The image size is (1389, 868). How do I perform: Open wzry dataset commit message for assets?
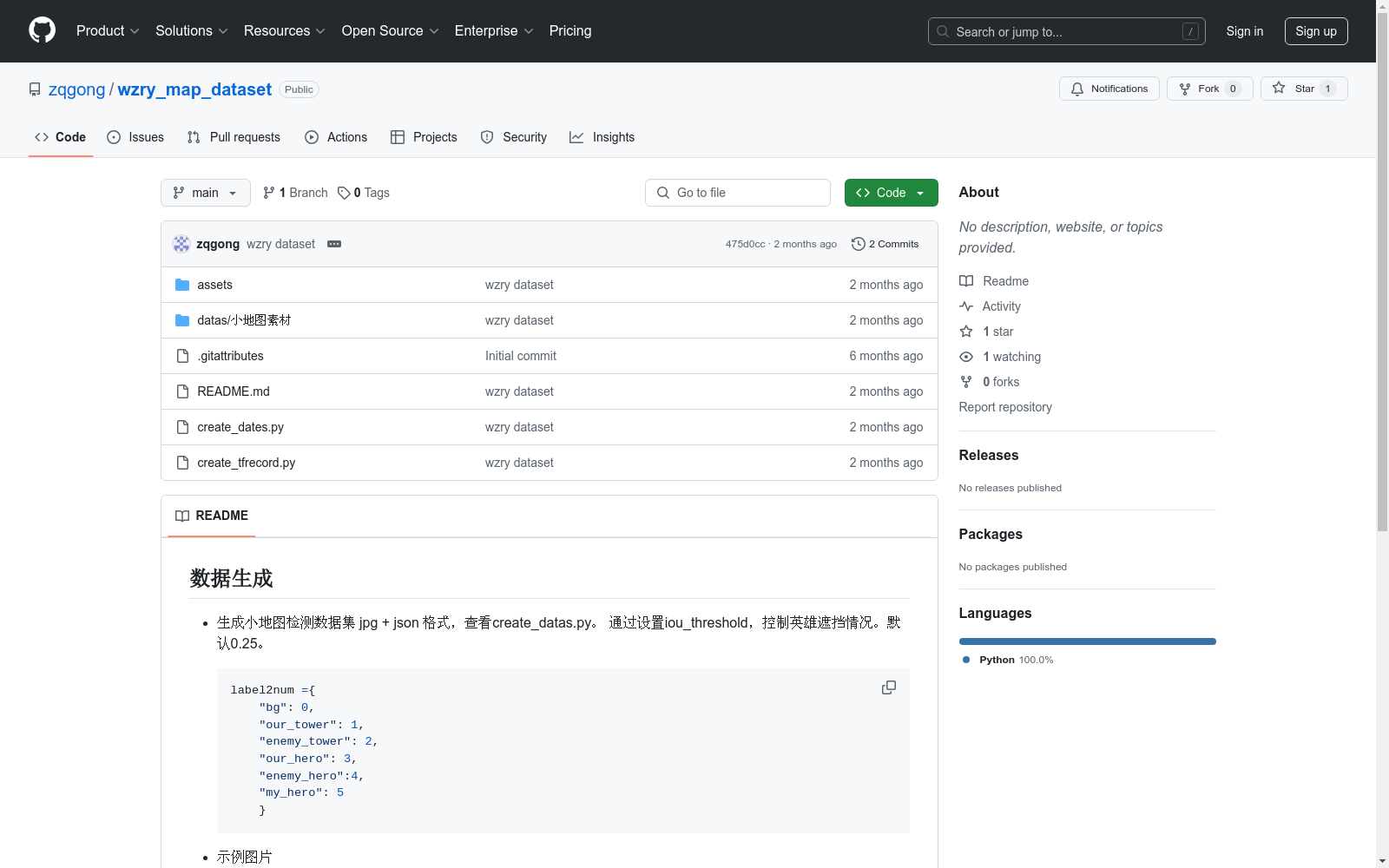tap(519, 285)
